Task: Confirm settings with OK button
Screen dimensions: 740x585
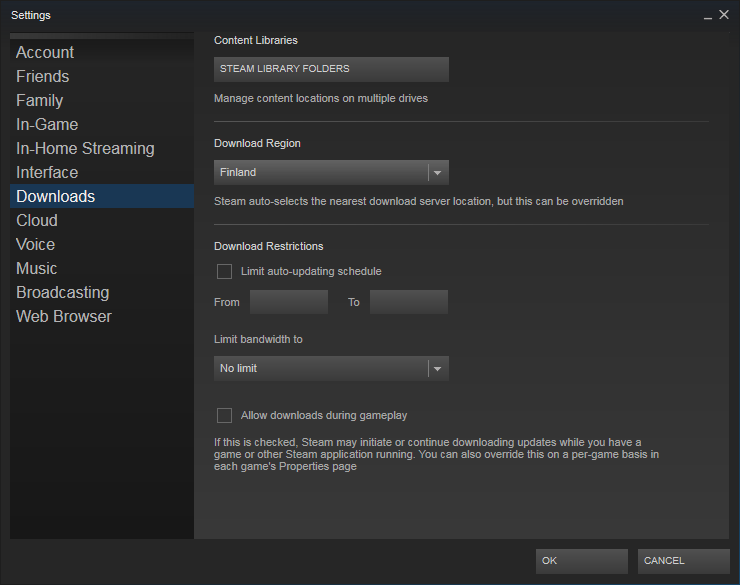Action: [581, 561]
